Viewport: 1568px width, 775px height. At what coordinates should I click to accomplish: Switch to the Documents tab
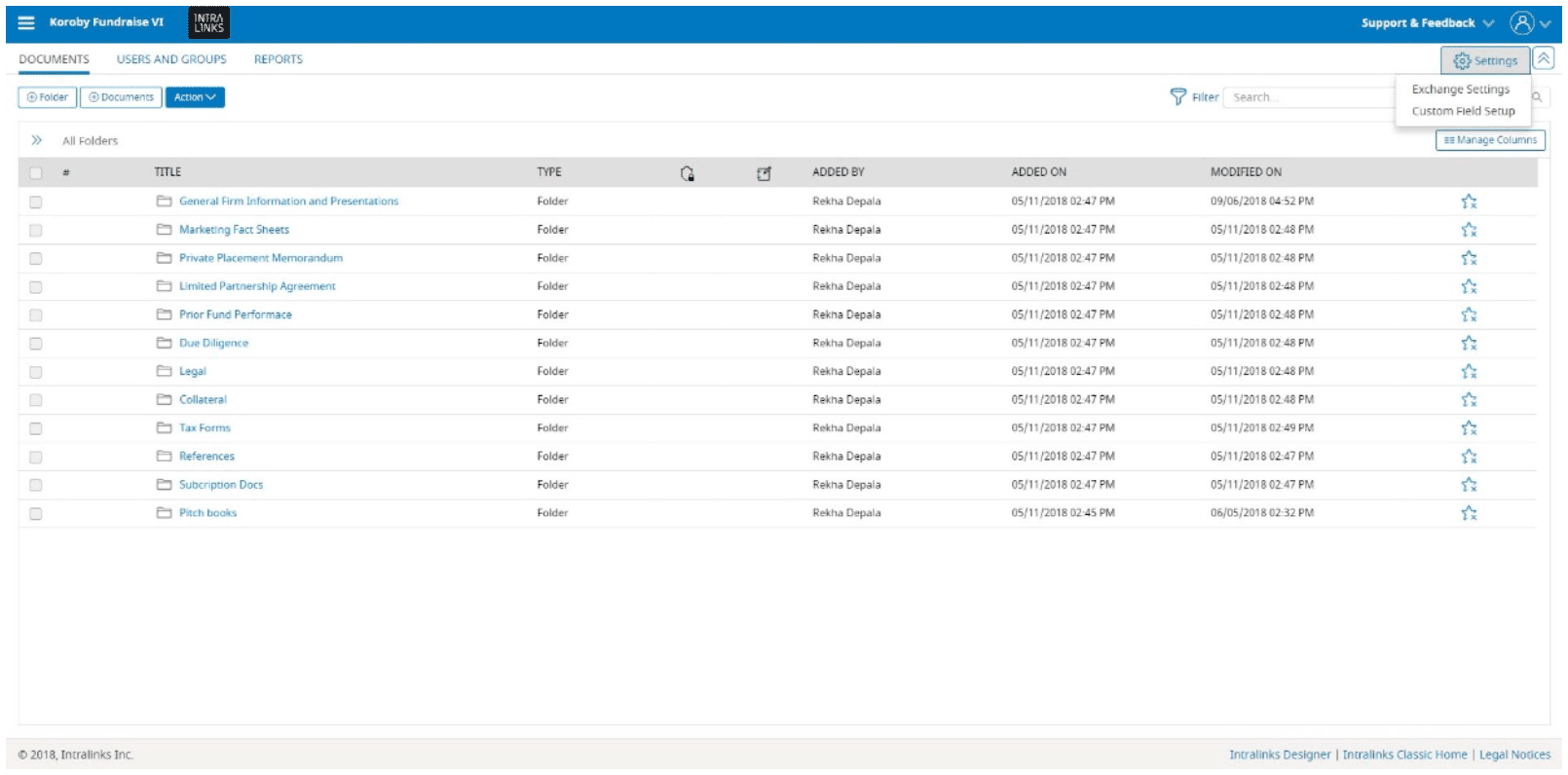(x=54, y=59)
